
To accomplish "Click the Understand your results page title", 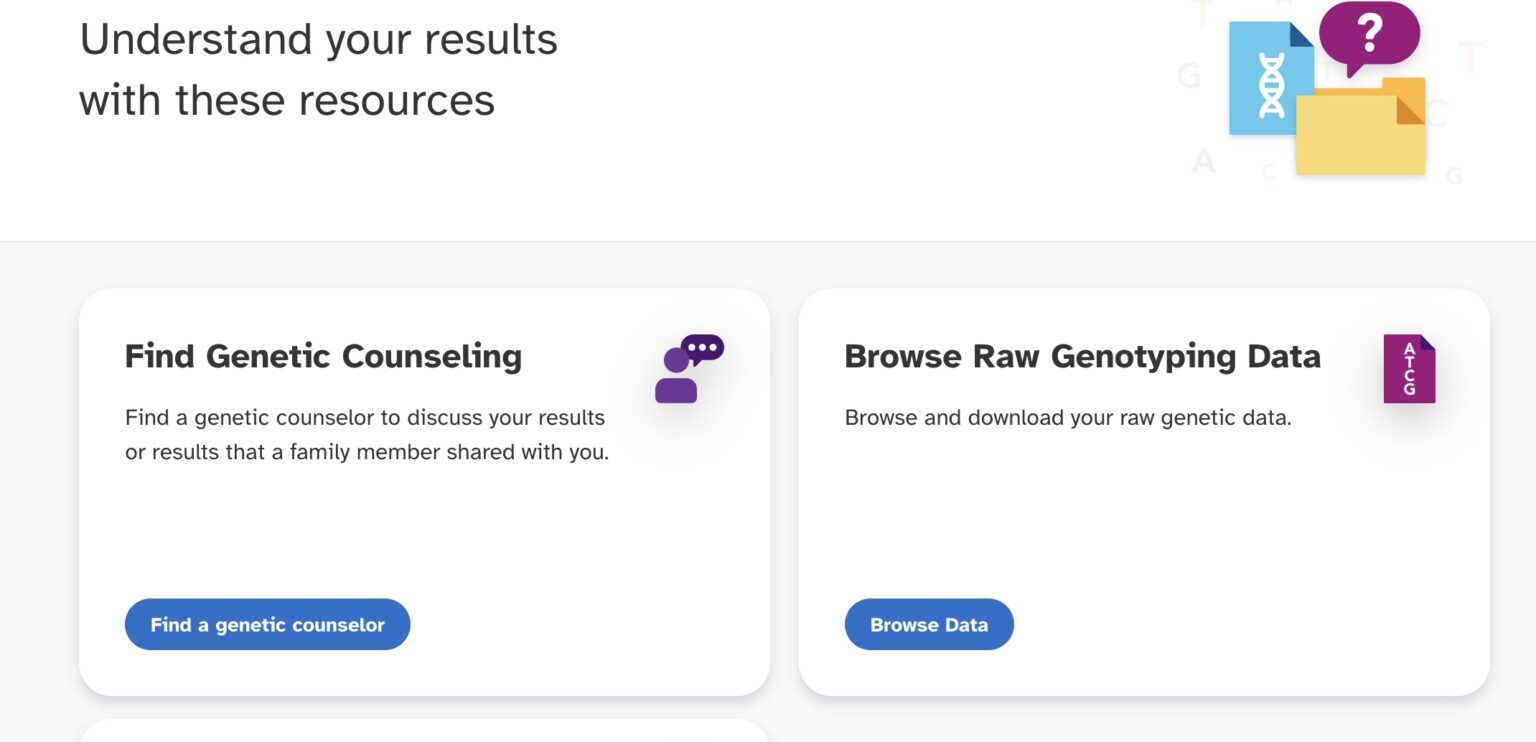I will (318, 68).
